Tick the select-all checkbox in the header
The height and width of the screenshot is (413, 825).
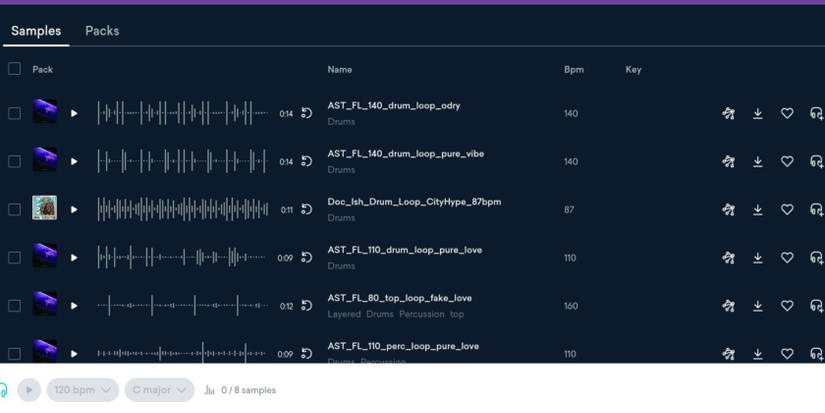[14, 69]
